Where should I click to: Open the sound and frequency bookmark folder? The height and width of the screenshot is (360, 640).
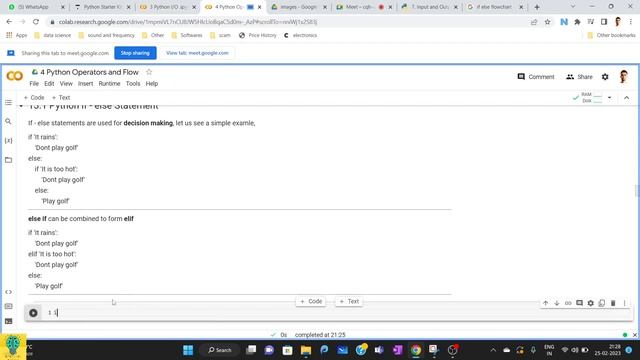coord(106,36)
